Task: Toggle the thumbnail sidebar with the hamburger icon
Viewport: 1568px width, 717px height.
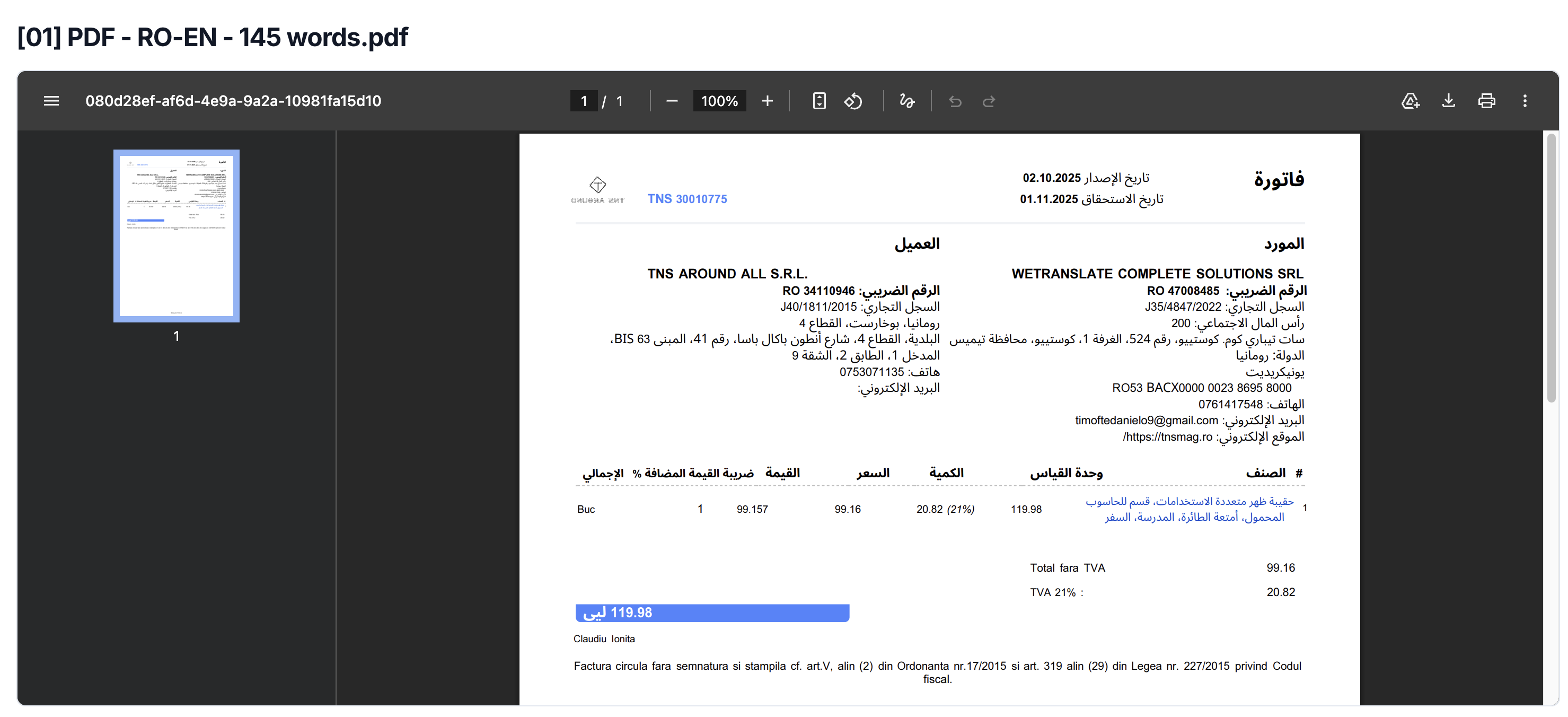Action: click(51, 101)
